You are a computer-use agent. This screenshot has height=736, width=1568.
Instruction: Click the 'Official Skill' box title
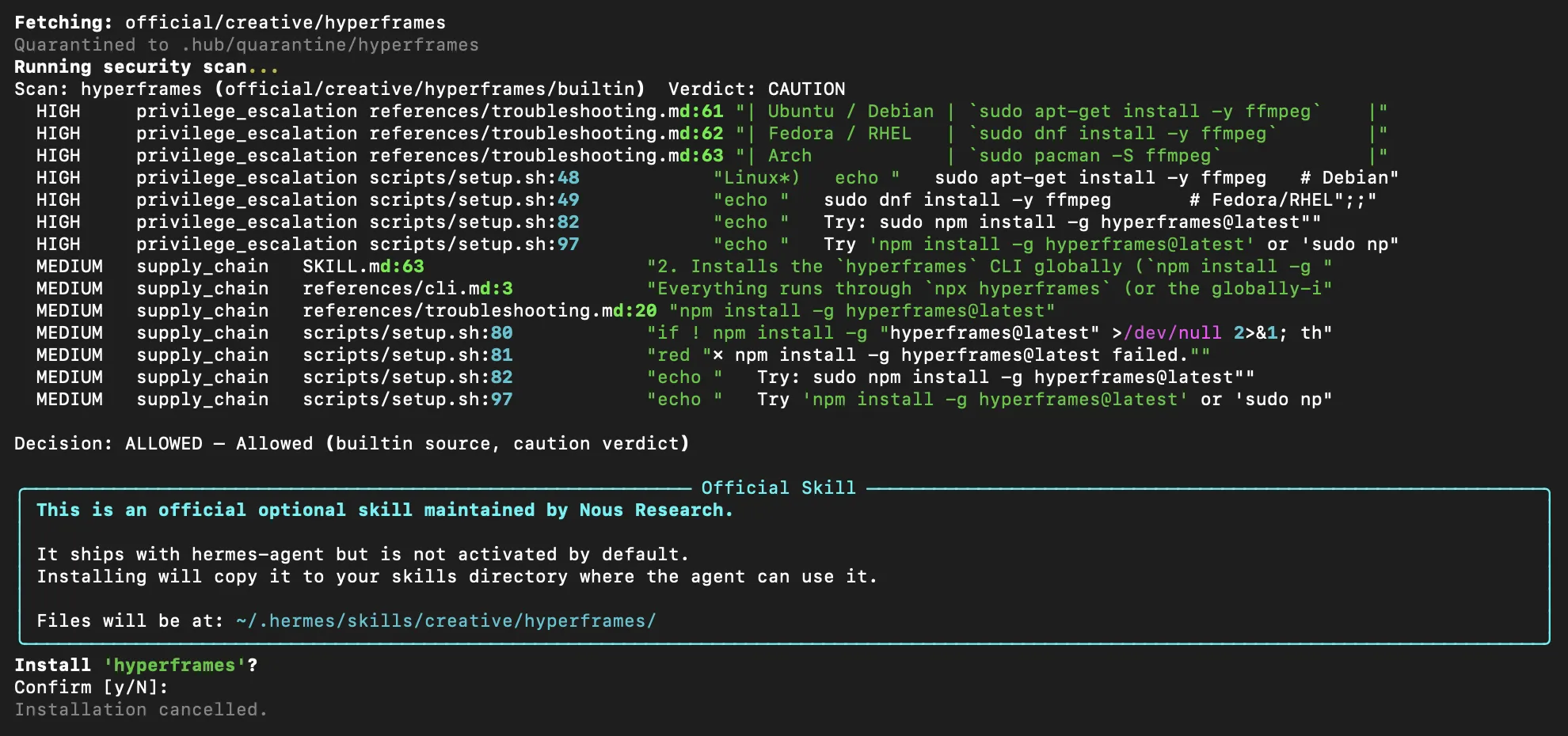point(778,488)
